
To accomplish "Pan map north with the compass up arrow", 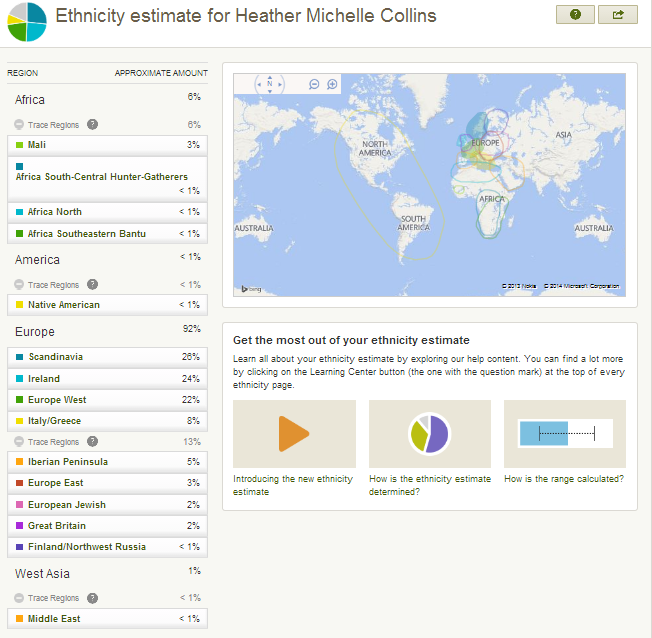I will (268, 75).
